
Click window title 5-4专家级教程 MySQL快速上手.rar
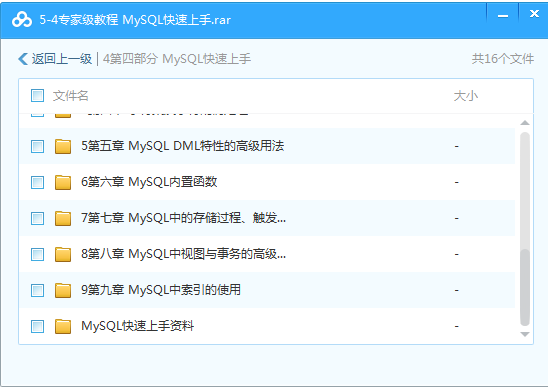(x=135, y=20)
